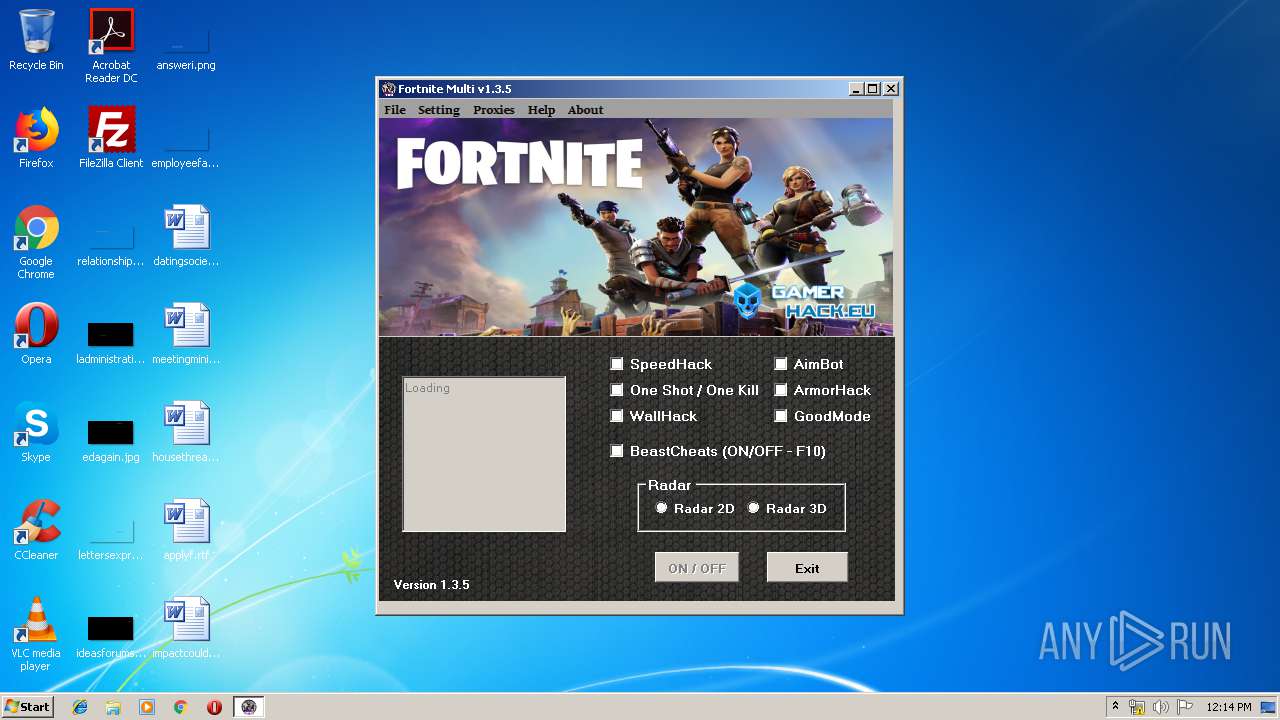Select the Opera desktop shortcut

(36, 334)
